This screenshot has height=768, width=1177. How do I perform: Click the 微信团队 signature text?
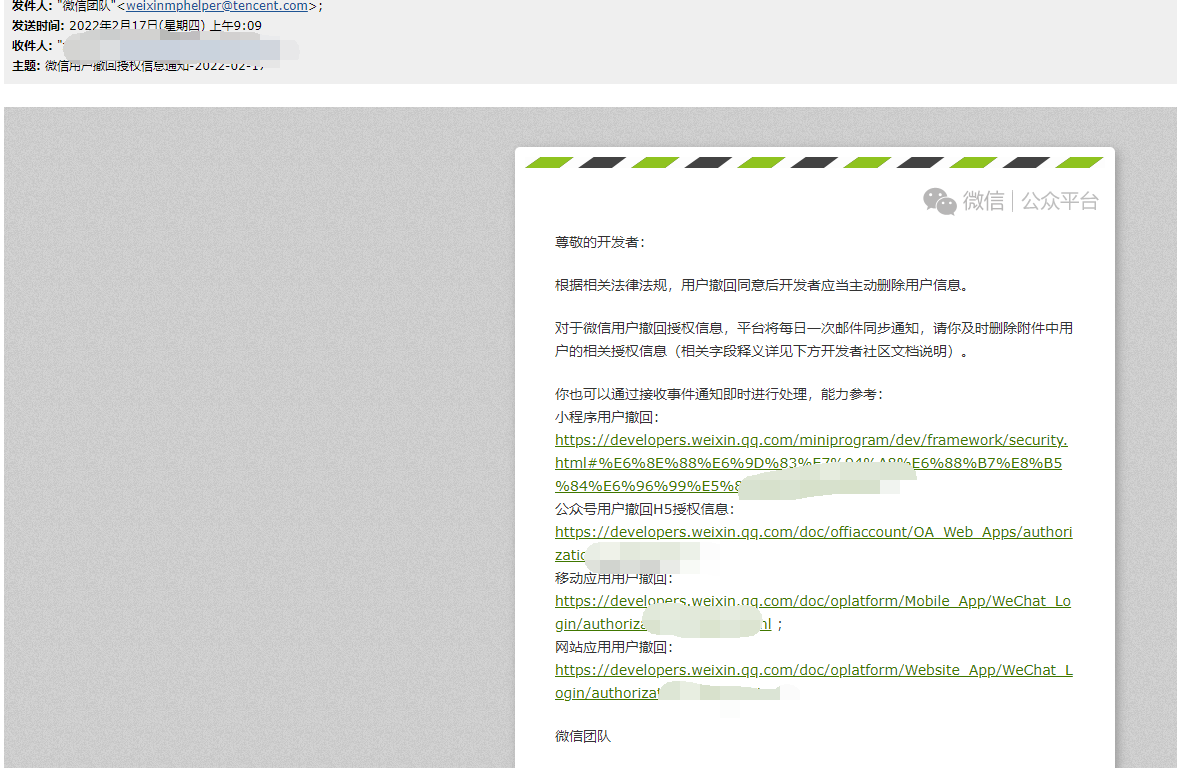[583, 736]
